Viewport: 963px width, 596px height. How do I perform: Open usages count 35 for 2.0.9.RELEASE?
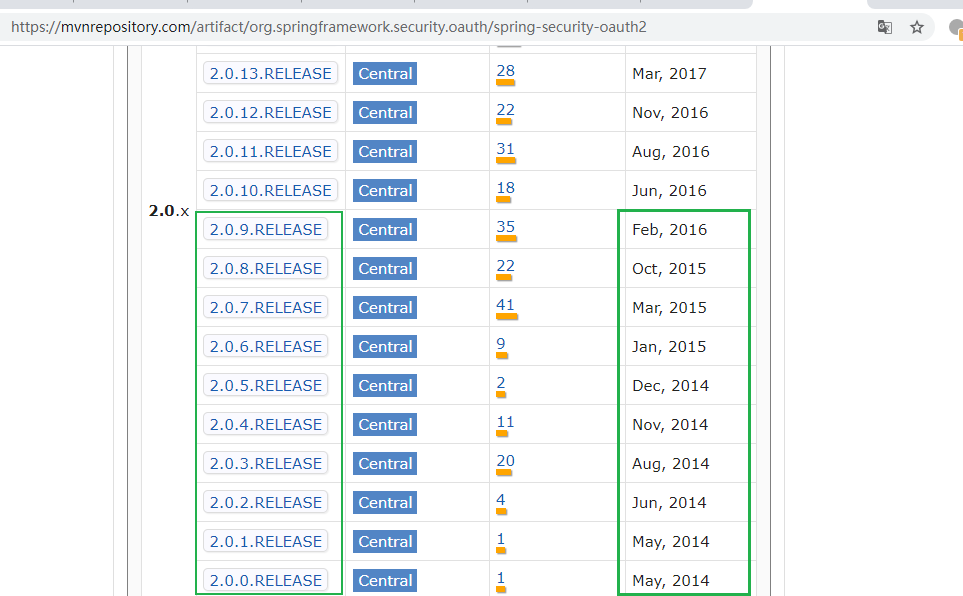coord(505,227)
